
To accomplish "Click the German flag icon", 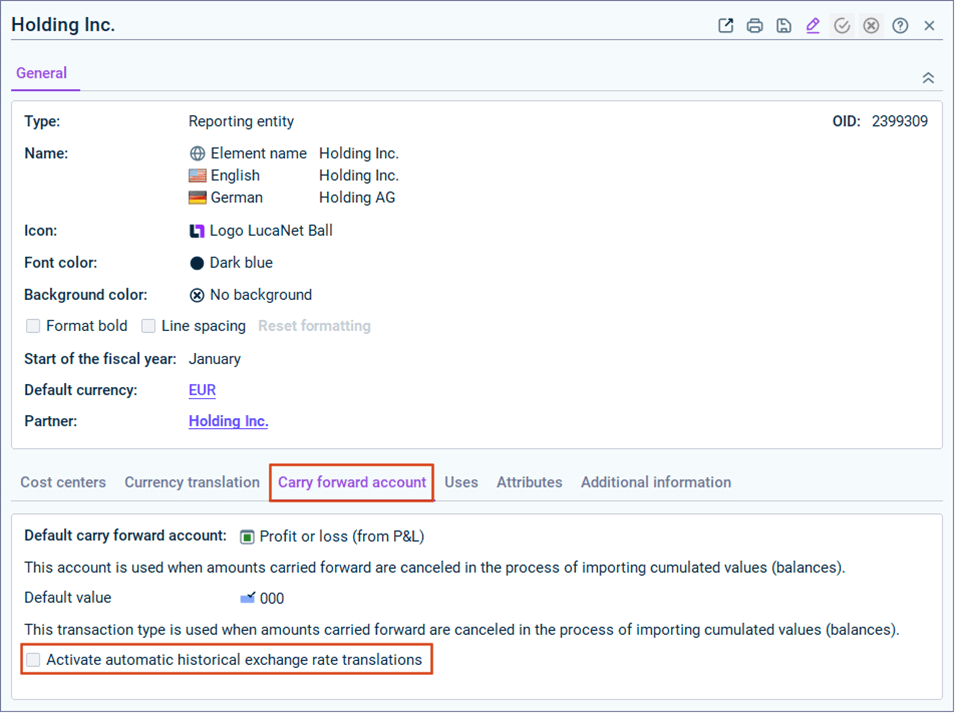I will pos(197,197).
